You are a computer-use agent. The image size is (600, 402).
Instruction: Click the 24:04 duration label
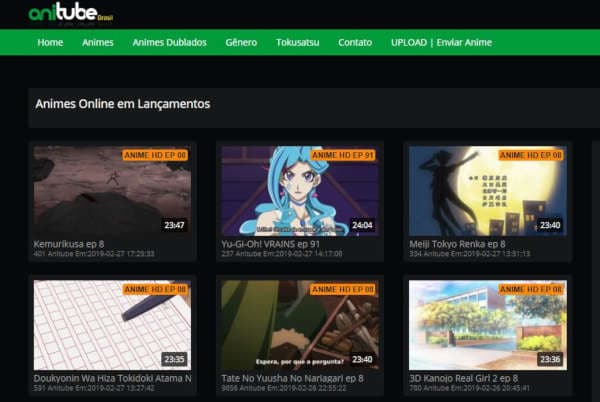tap(362, 225)
